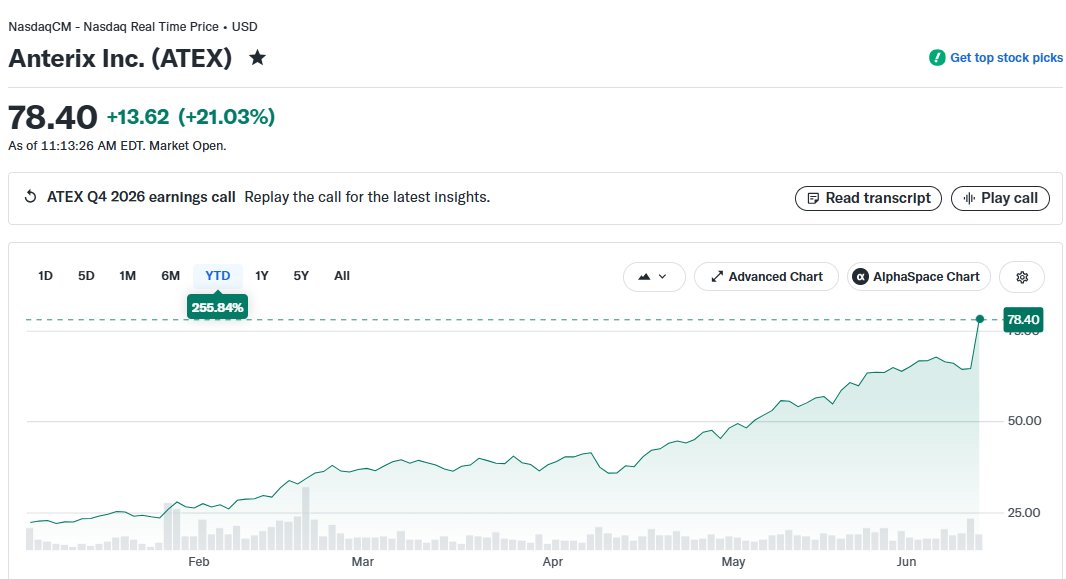
Task: Select the YTD time range
Action: [x=218, y=276]
